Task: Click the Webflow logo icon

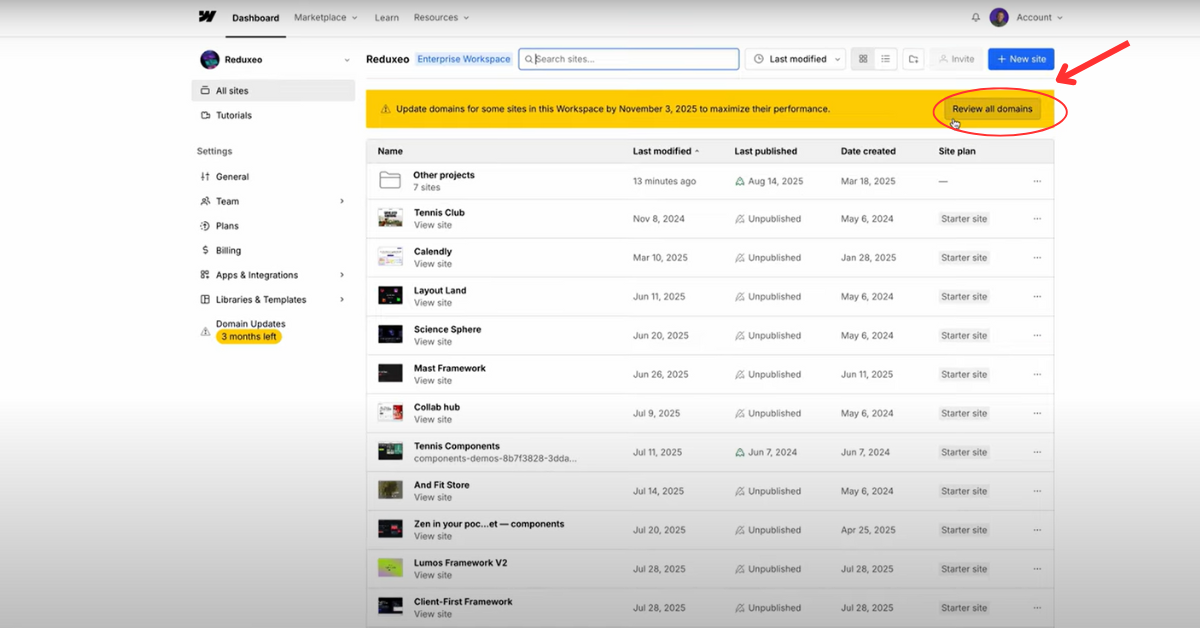Action: pyautogui.click(x=207, y=17)
